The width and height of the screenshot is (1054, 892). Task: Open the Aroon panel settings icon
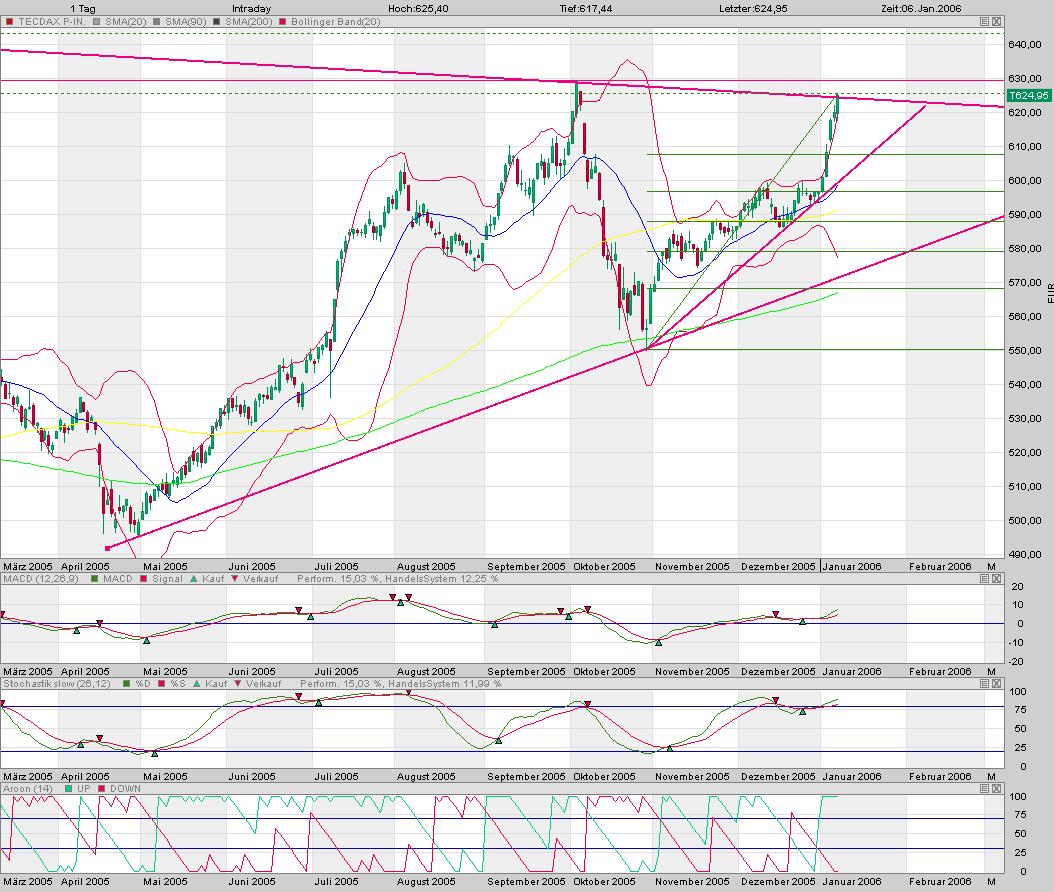[984, 789]
